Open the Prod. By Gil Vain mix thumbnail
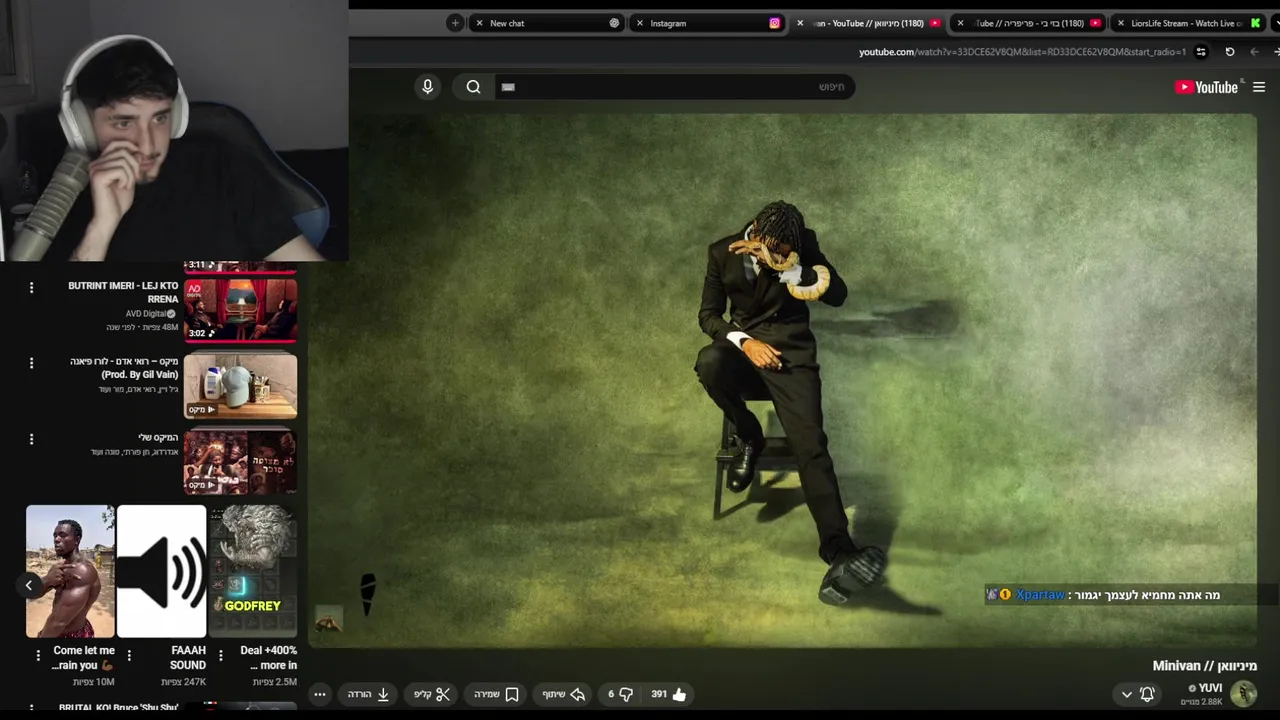The height and width of the screenshot is (720, 1280). click(x=240, y=385)
